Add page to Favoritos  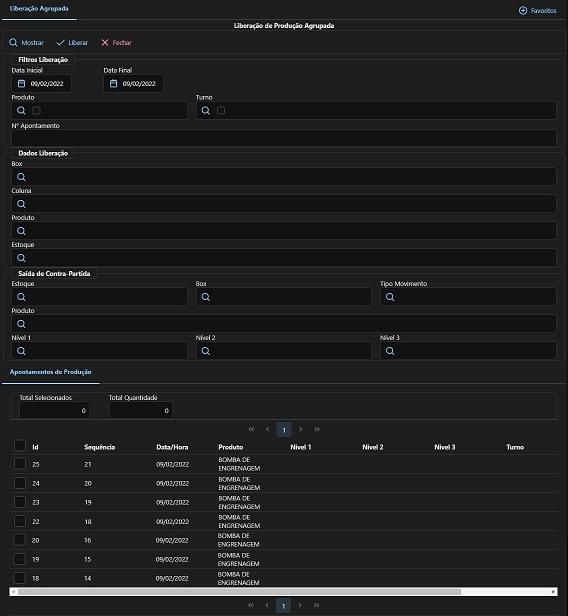pyautogui.click(x=537, y=11)
